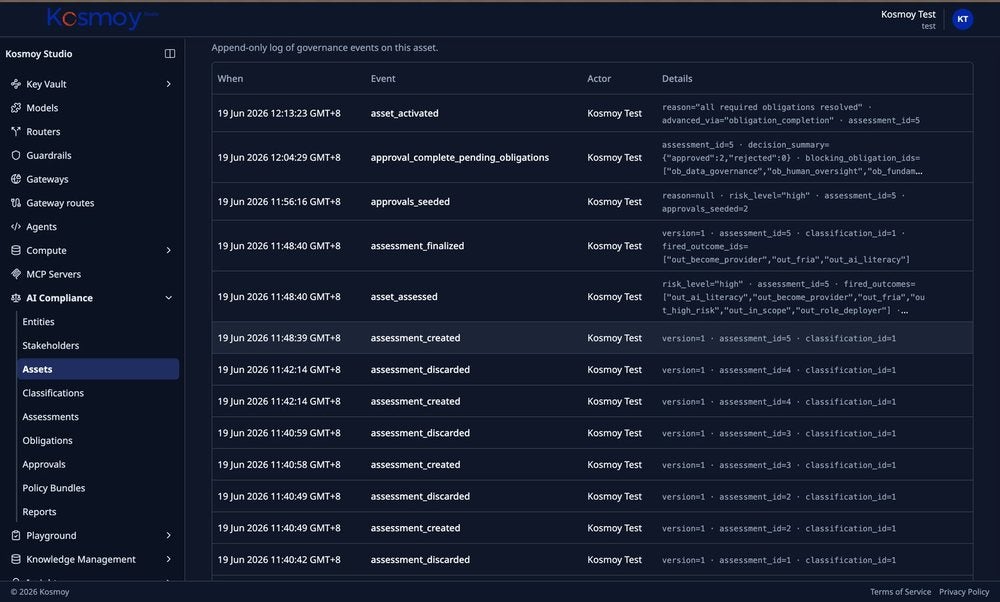The width and height of the screenshot is (1000, 602).
Task: Expand the Key Vault chevron
Action: point(168,84)
